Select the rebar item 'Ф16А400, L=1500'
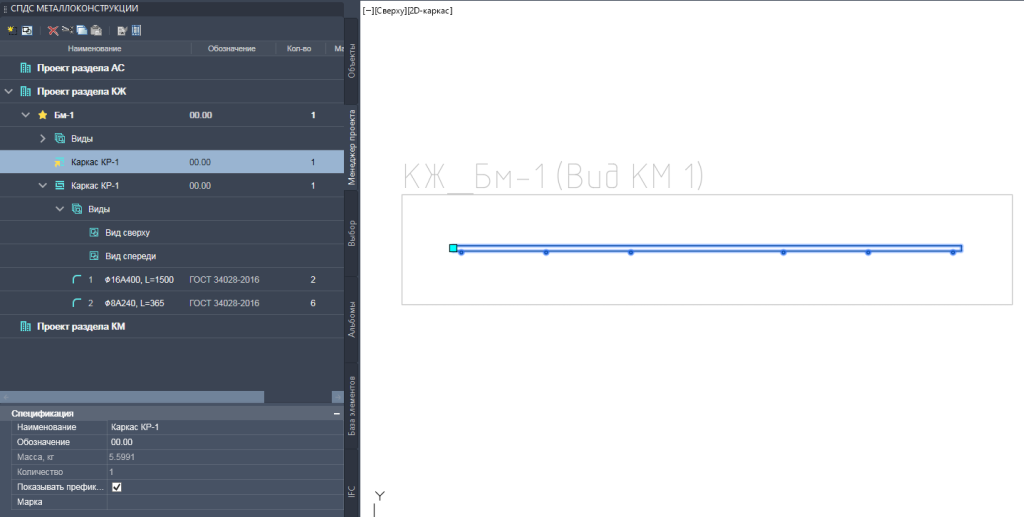Image resolution: width=1024 pixels, height=517 pixels. point(140,279)
